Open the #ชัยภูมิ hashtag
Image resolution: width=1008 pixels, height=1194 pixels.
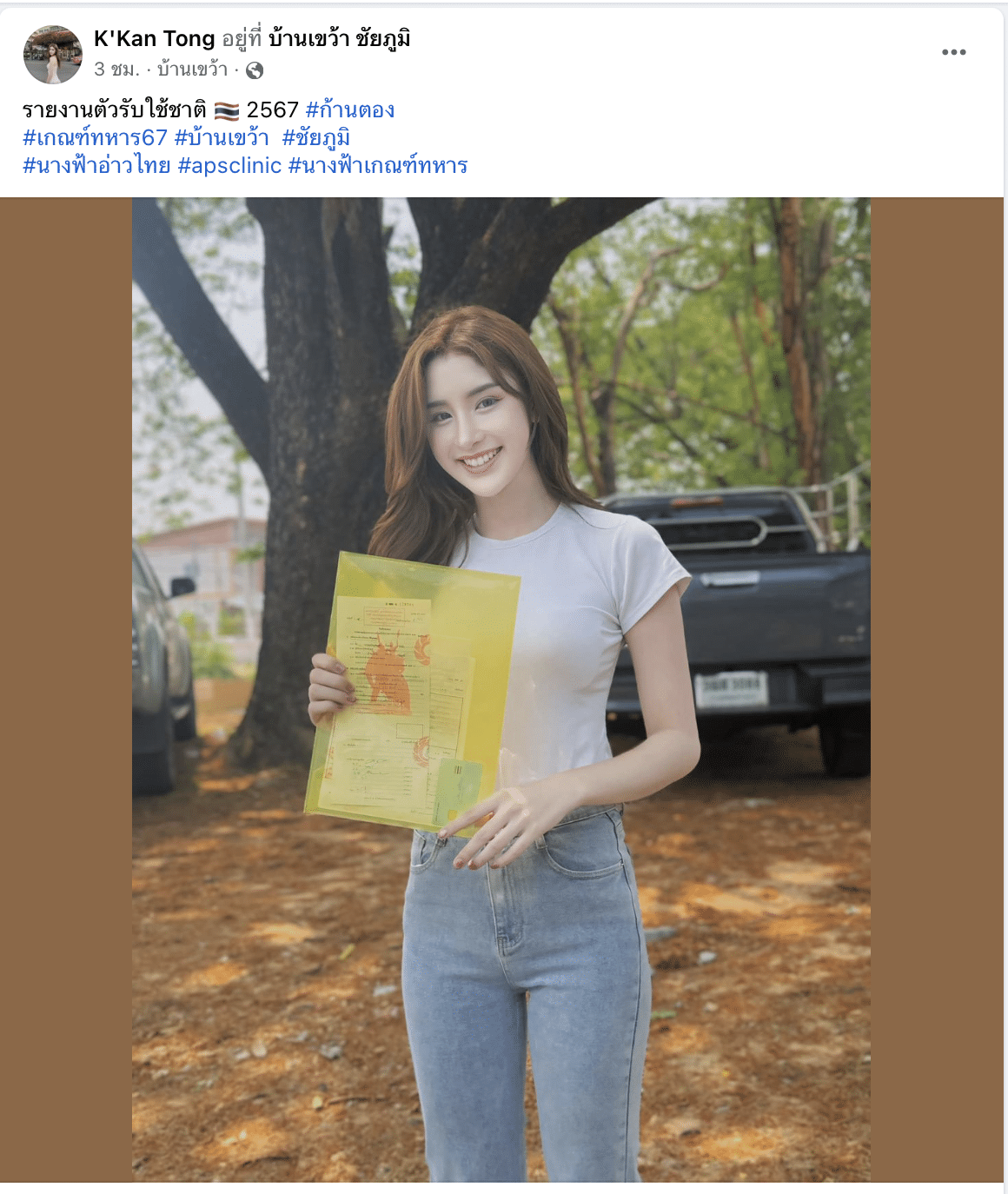pos(316,138)
